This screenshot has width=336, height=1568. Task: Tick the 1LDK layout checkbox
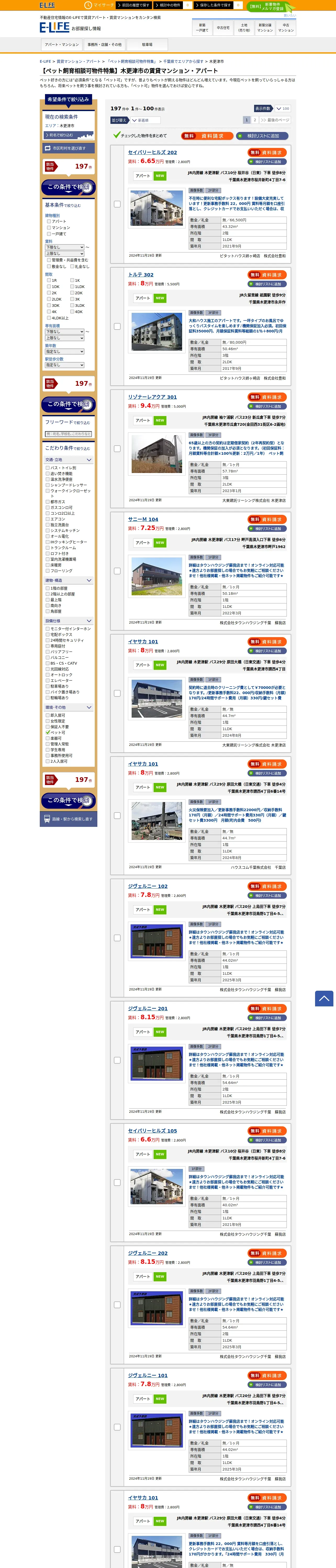tap(72, 287)
